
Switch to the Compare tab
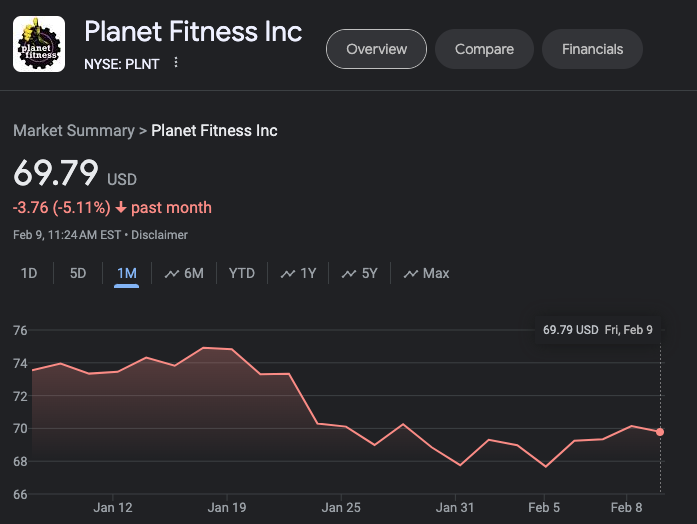pyautogui.click(x=484, y=49)
